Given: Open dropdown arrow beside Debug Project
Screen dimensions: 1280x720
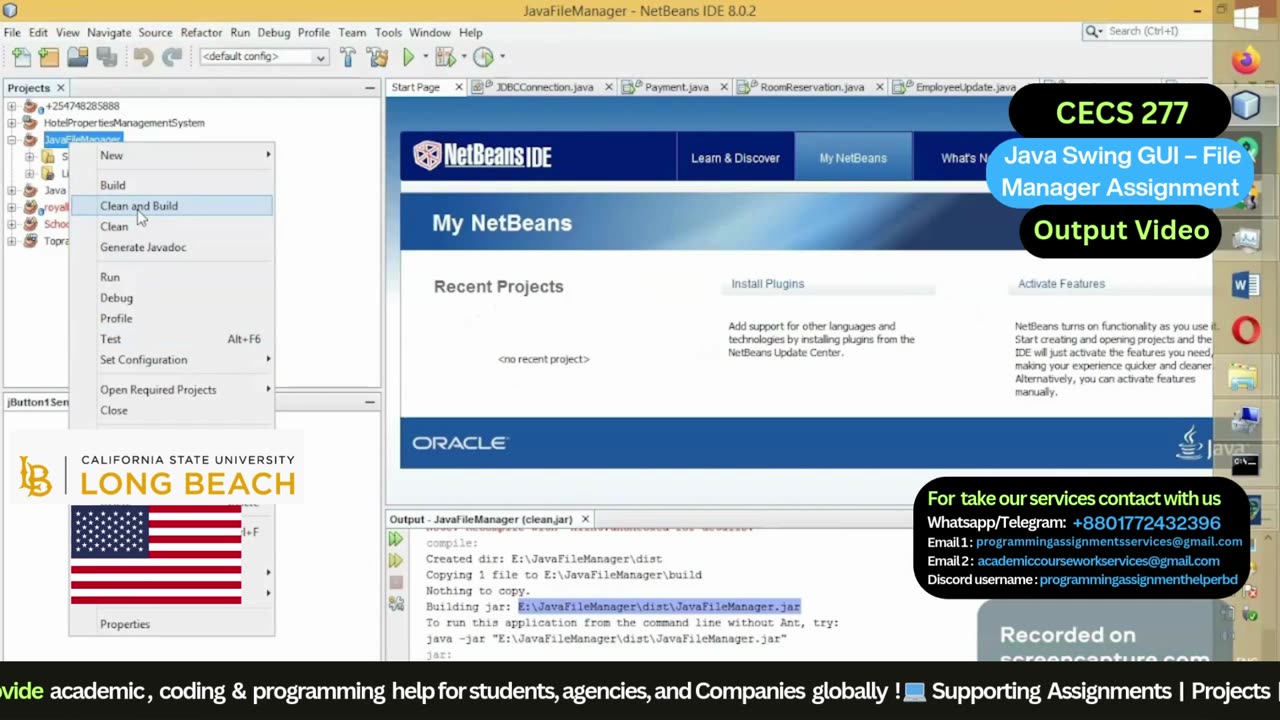Looking at the screenshot, I should 463,57.
